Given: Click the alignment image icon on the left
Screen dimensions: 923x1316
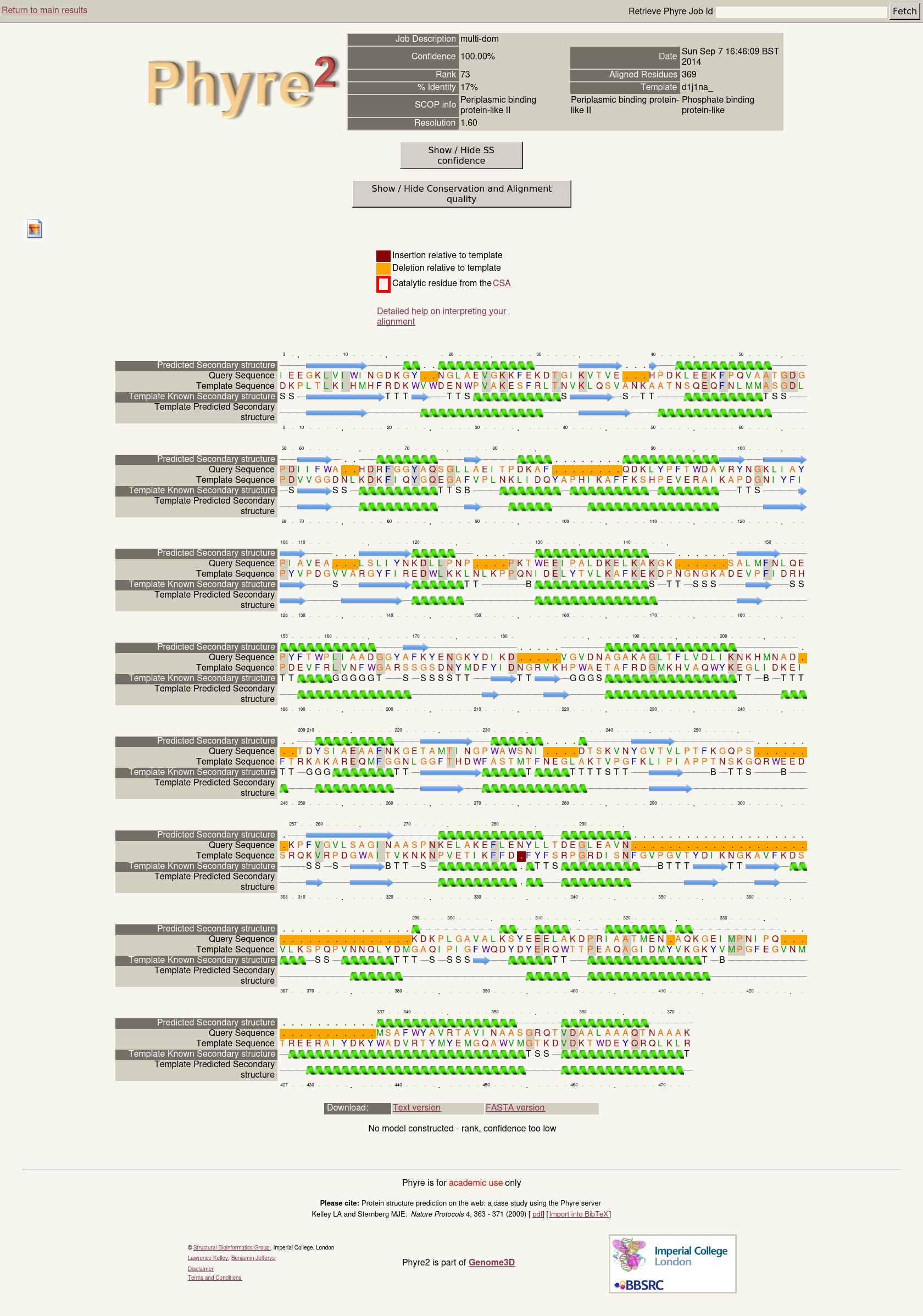Looking at the screenshot, I should (35, 228).
